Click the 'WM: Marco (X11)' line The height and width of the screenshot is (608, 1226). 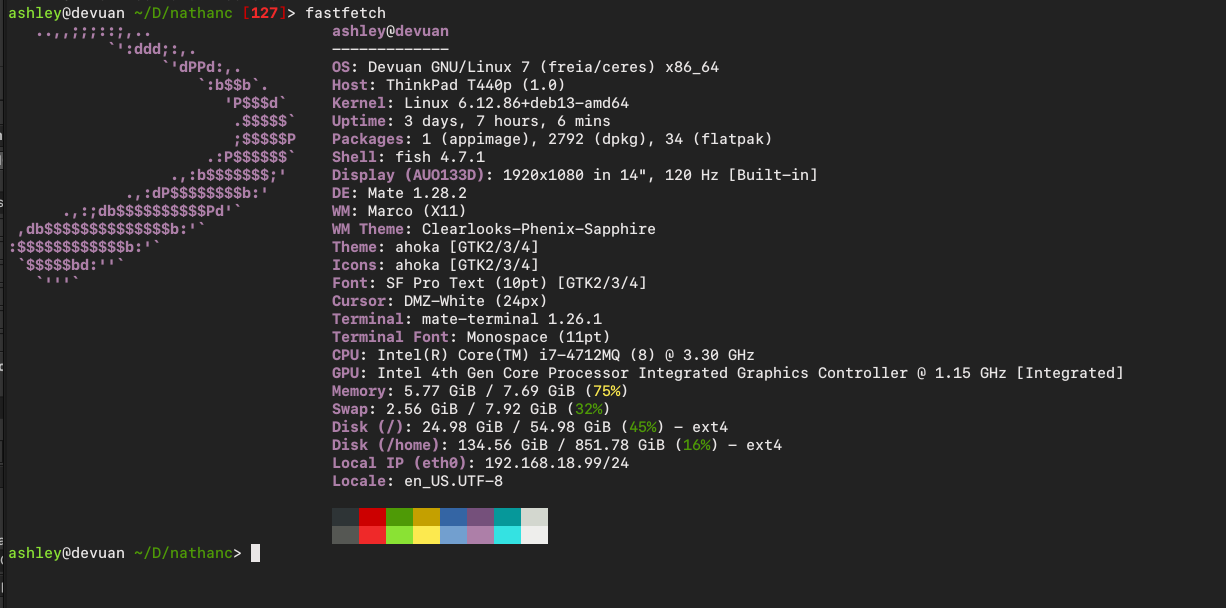(x=399, y=211)
